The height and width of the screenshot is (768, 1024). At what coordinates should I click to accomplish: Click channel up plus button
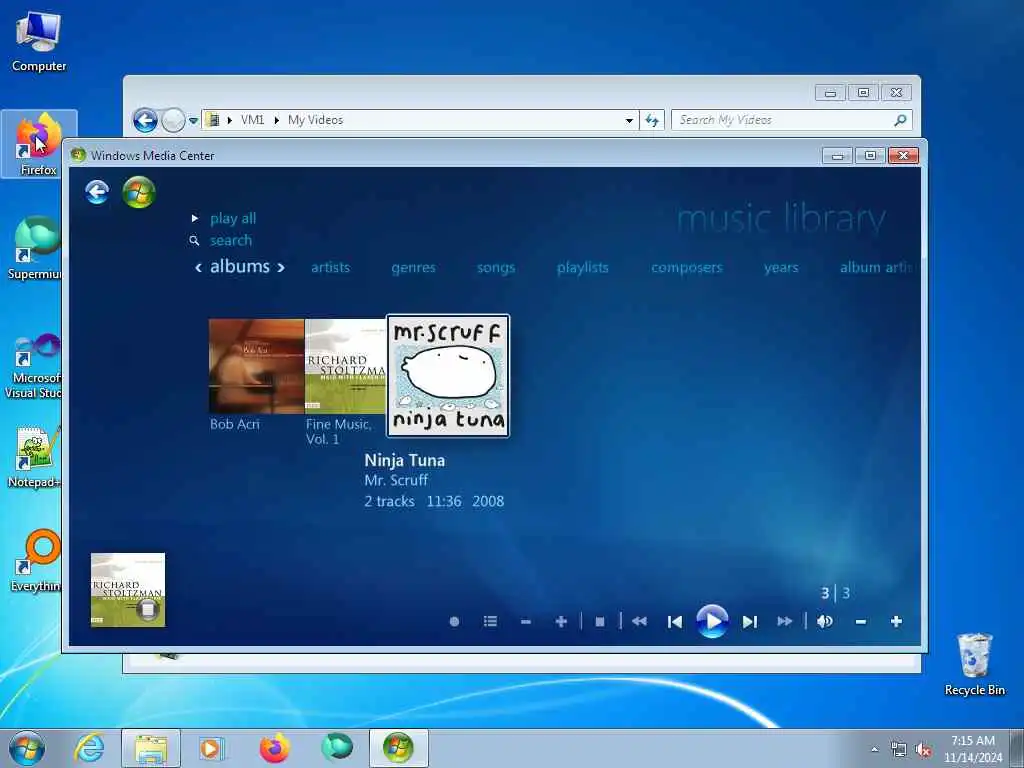[x=561, y=622]
